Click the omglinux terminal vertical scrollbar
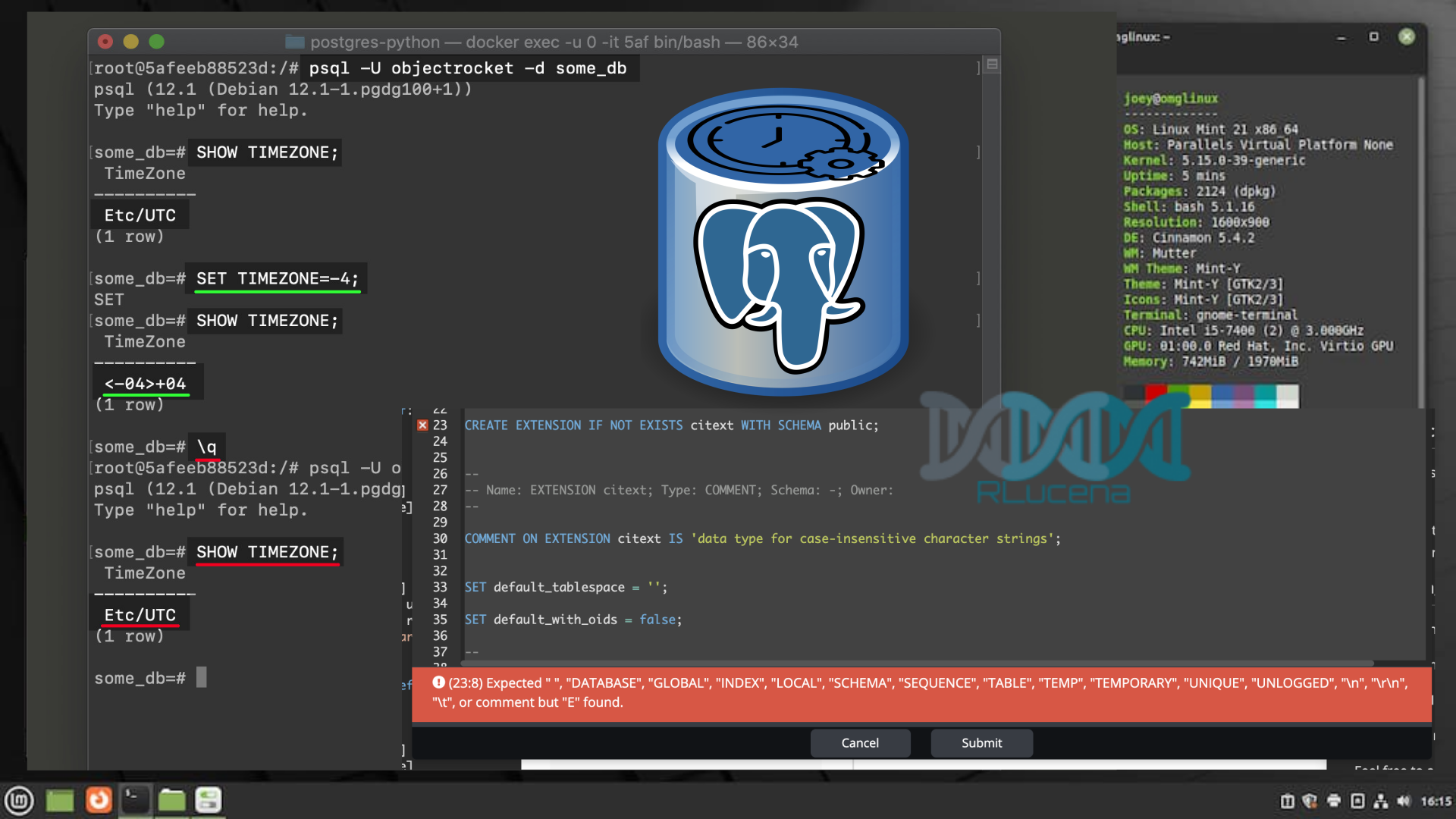Viewport: 1456px width, 819px height. click(x=1421, y=243)
